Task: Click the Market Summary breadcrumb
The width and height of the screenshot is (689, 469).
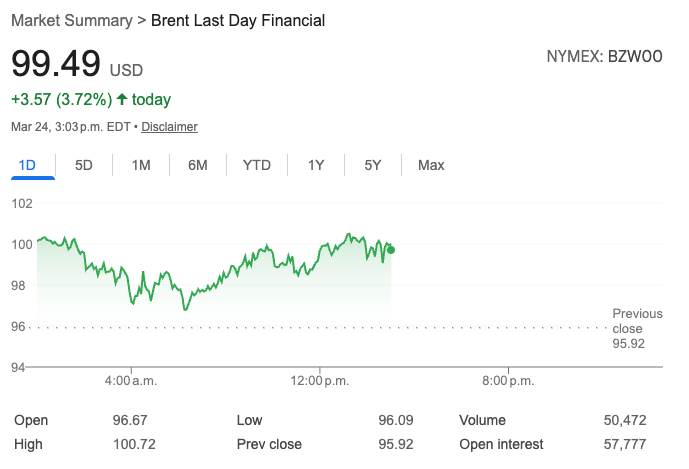Action: 71,20
